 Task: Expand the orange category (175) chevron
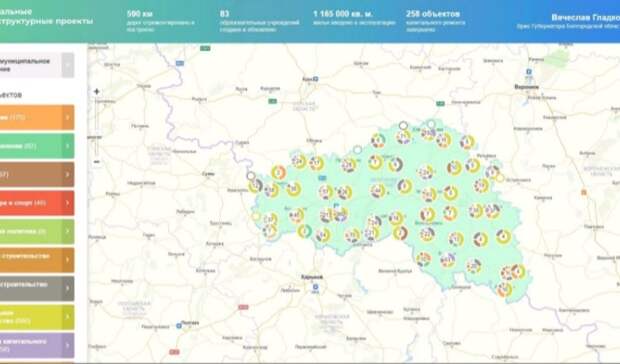[68, 117]
